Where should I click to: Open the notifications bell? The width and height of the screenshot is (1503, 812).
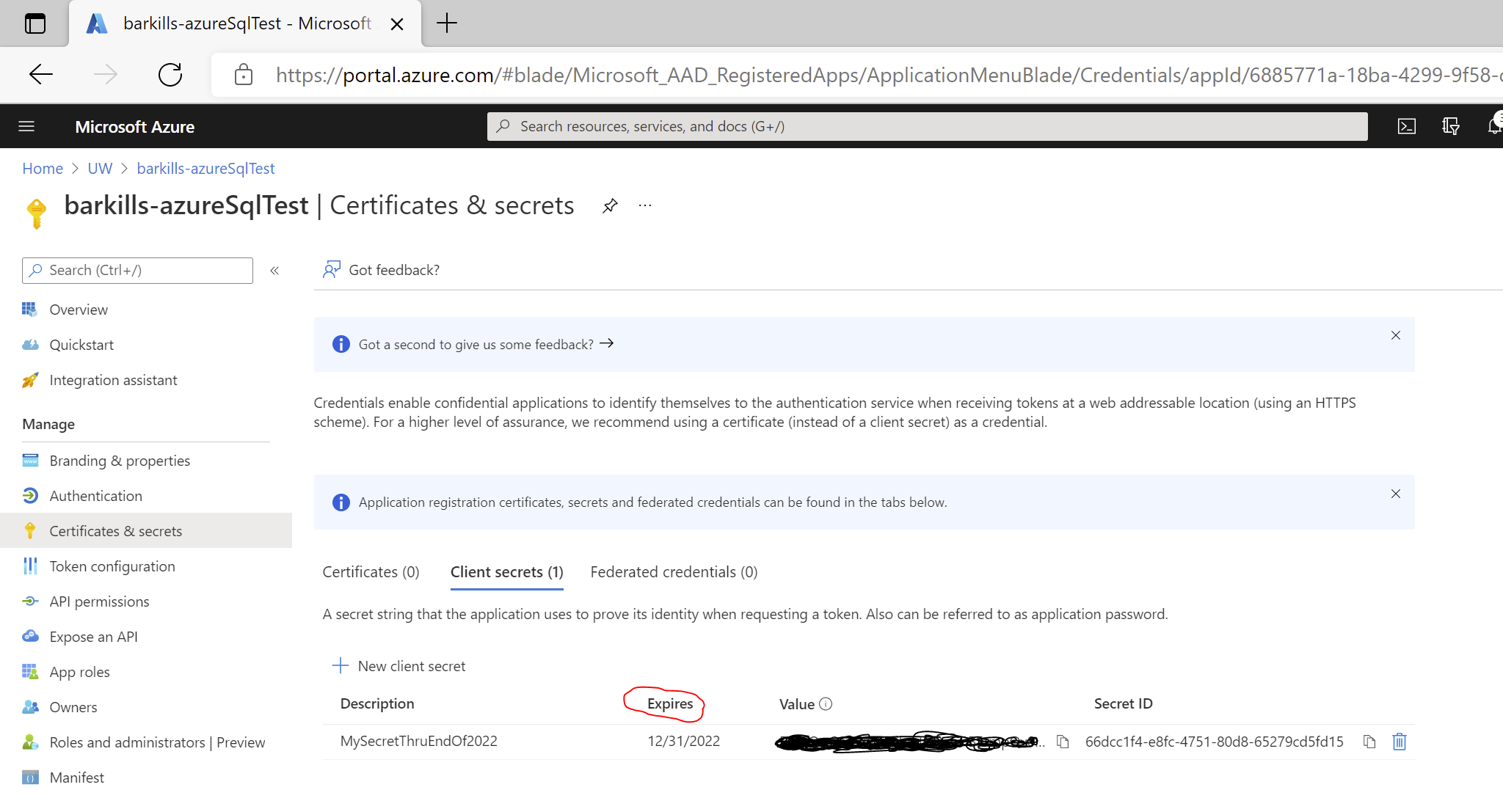[1494, 125]
